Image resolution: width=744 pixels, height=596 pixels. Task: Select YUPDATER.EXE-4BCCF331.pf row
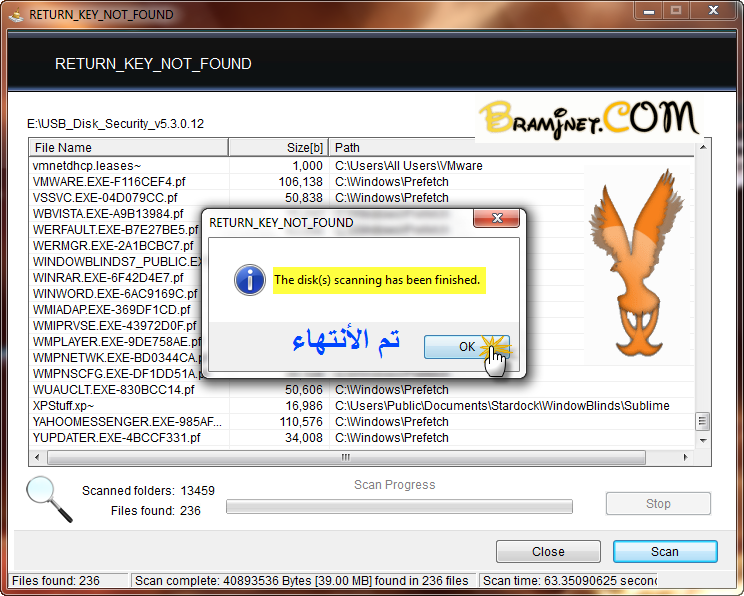(x=362, y=438)
